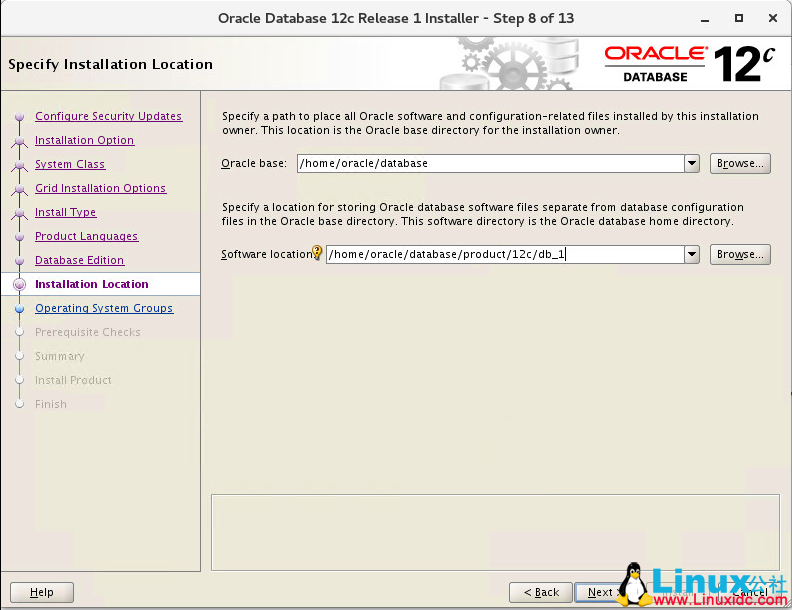
Task: Select the current Installation Location step
Action: click(x=92, y=284)
